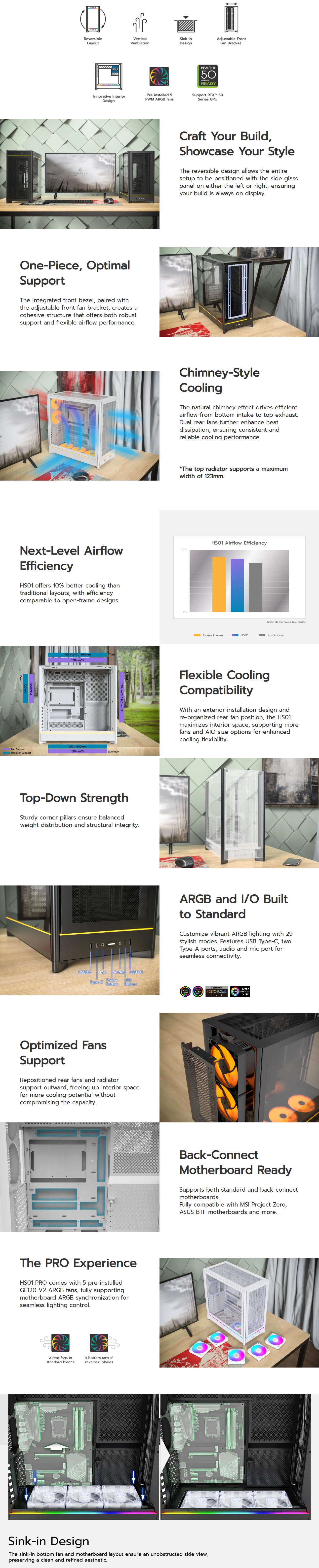Click the RGB Fusion 2.0 logo

(185, 992)
